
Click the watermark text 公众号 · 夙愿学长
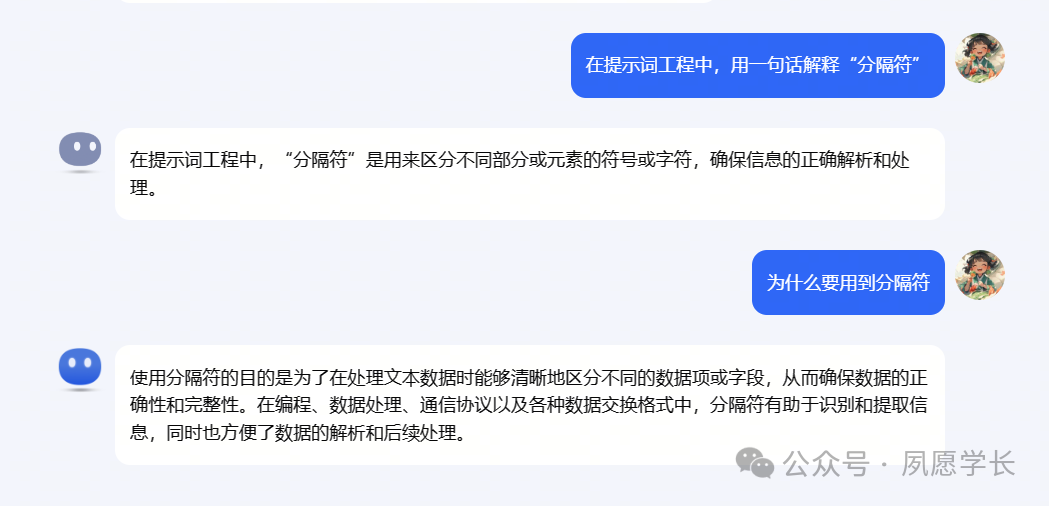(900, 463)
